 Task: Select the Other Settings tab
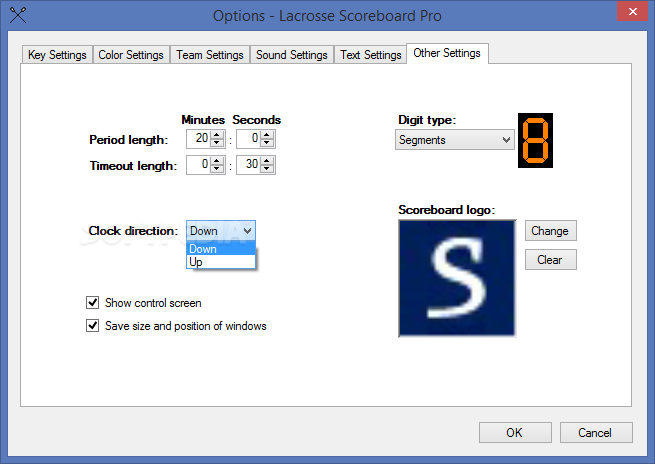coord(447,53)
